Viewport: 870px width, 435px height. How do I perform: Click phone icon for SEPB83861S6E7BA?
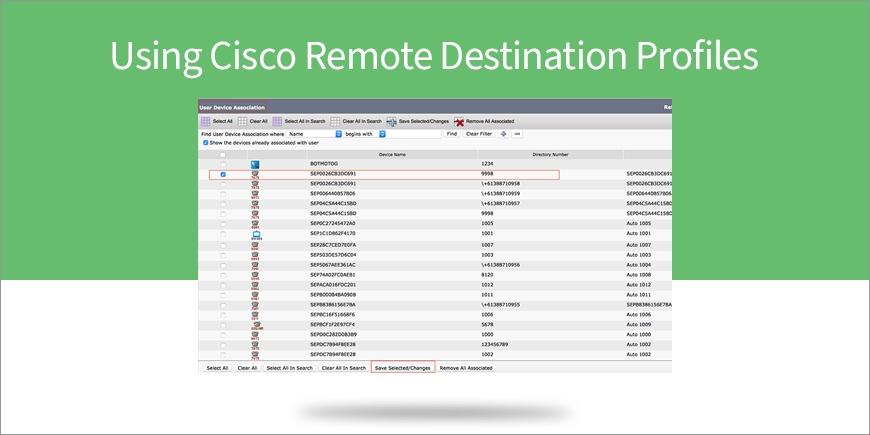255,305
